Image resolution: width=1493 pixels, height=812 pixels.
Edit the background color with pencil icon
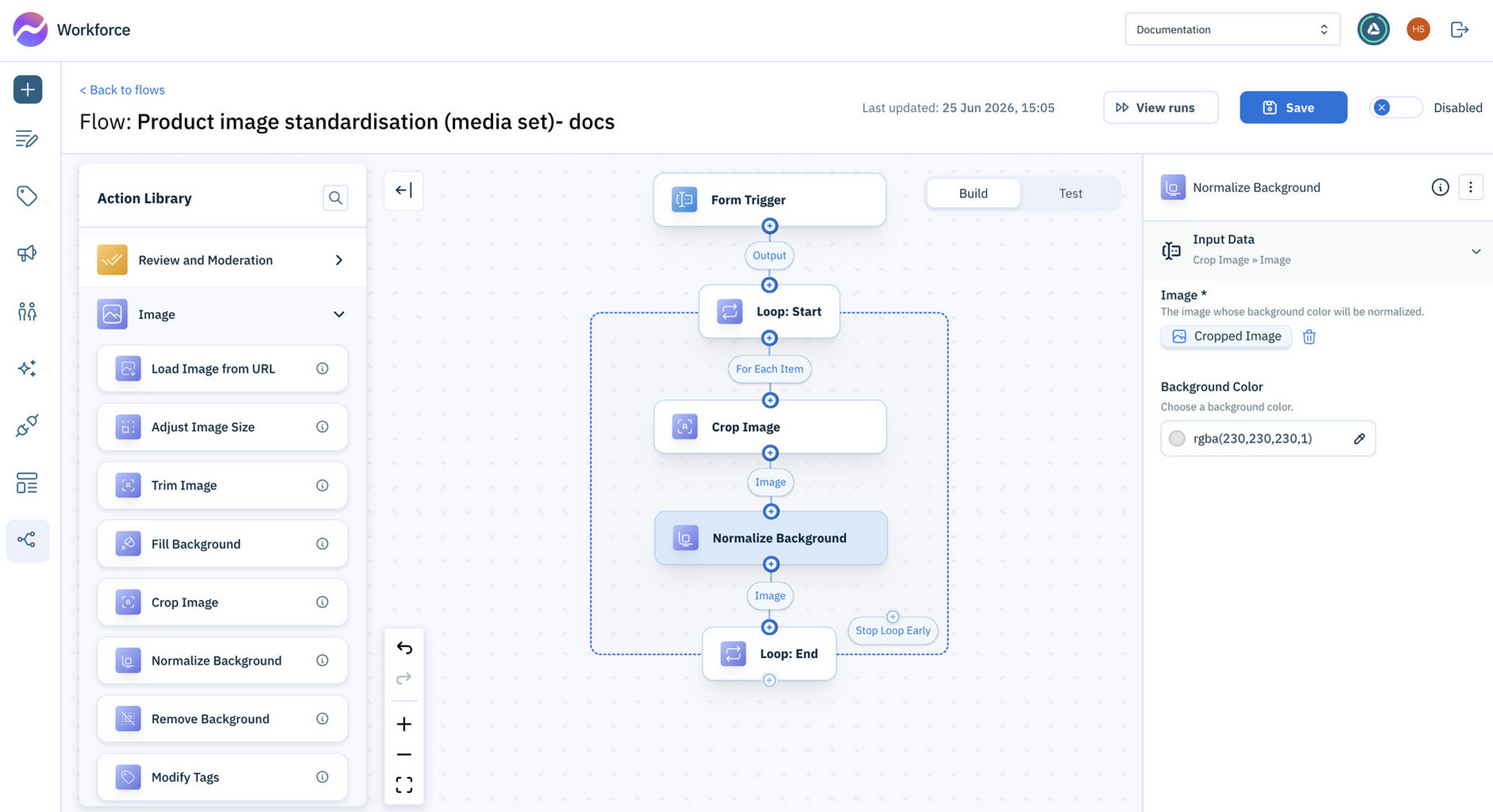pyautogui.click(x=1359, y=438)
